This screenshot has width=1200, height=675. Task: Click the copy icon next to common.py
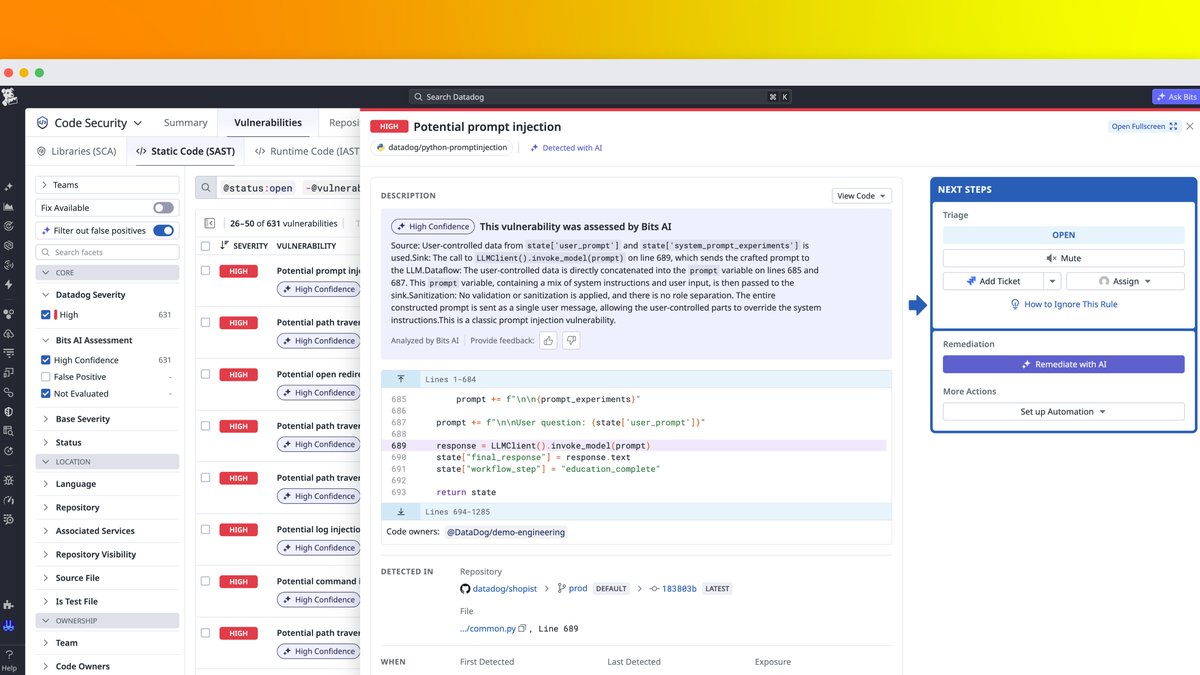tap(522, 628)
